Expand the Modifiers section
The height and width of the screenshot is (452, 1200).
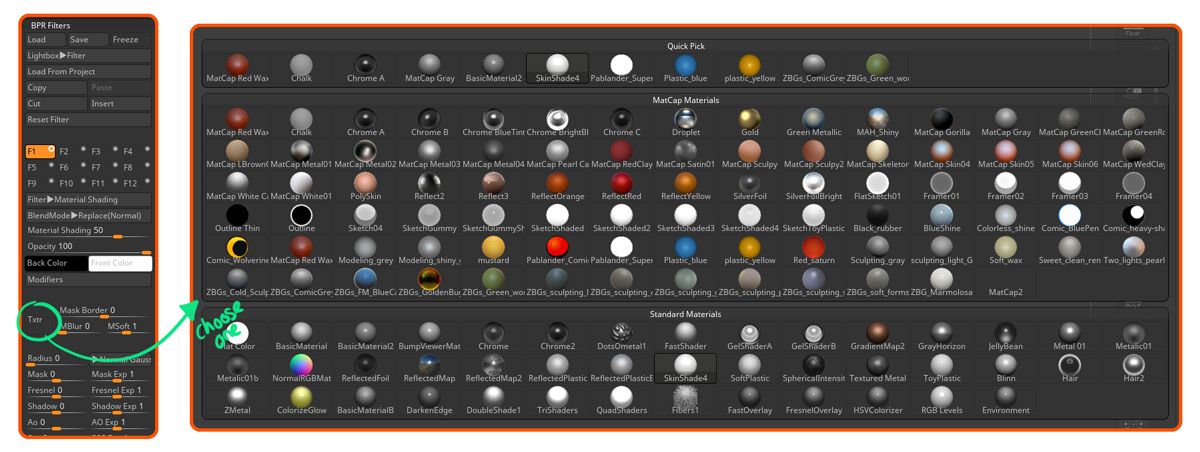click(88, 280)
